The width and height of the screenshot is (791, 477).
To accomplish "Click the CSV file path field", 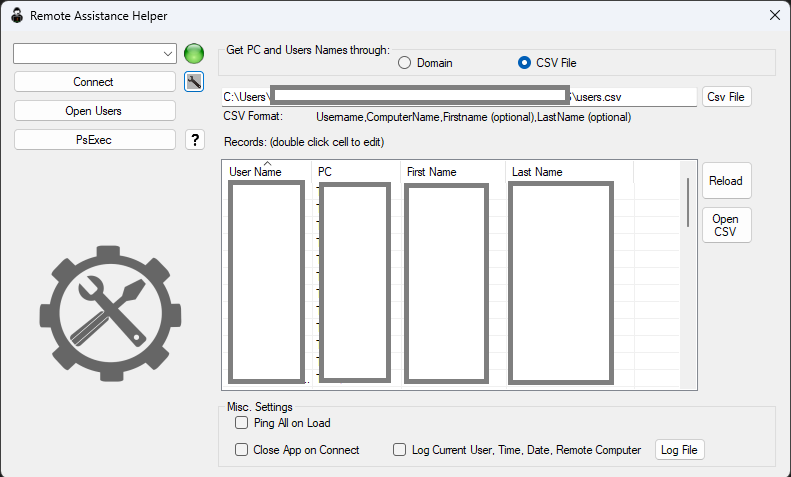I will (x=459, y=97).
